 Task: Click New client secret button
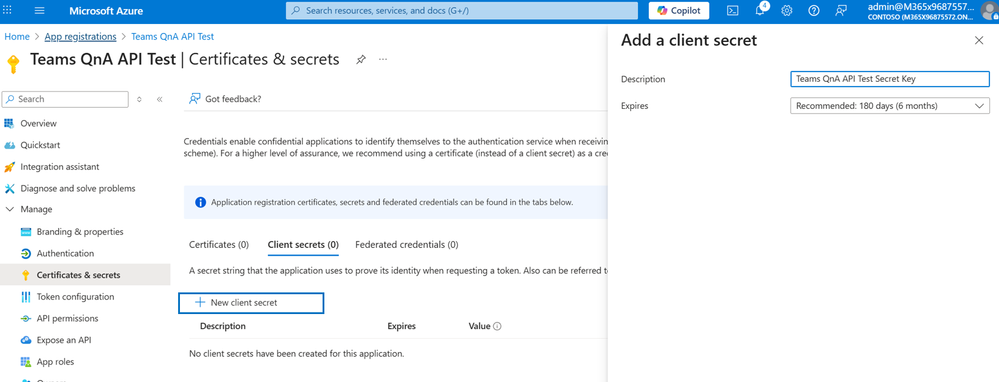(x=251, y=303)
